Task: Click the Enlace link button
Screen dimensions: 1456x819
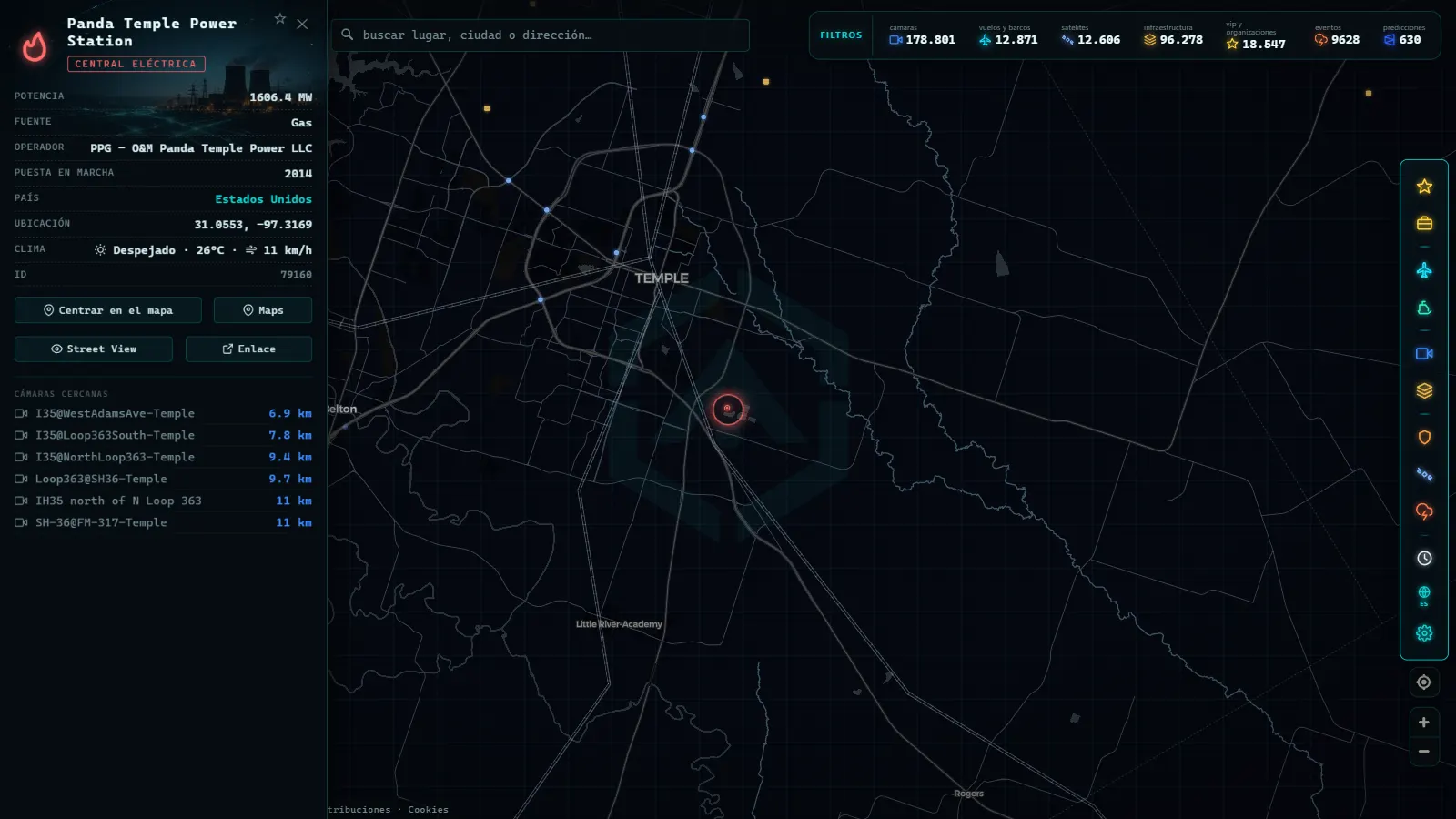Action: click(x=249, y=349)
